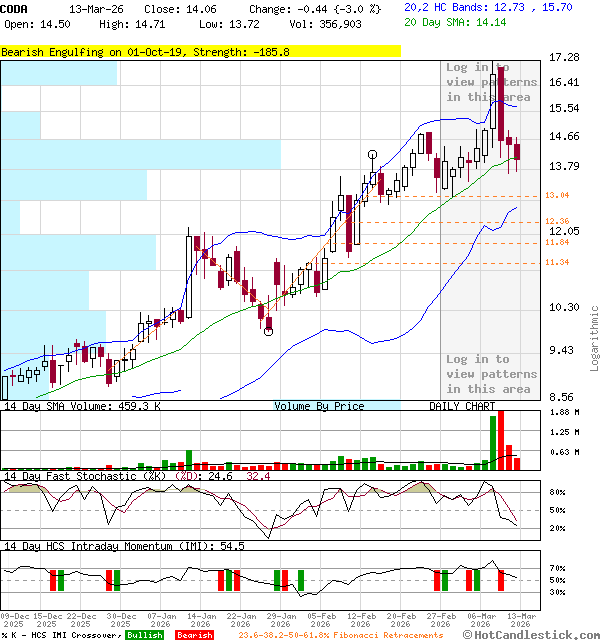Click the upper 'Log in to view patterns' notice
This screenshot has width=600, height=640.
click(x=491, y=82)
